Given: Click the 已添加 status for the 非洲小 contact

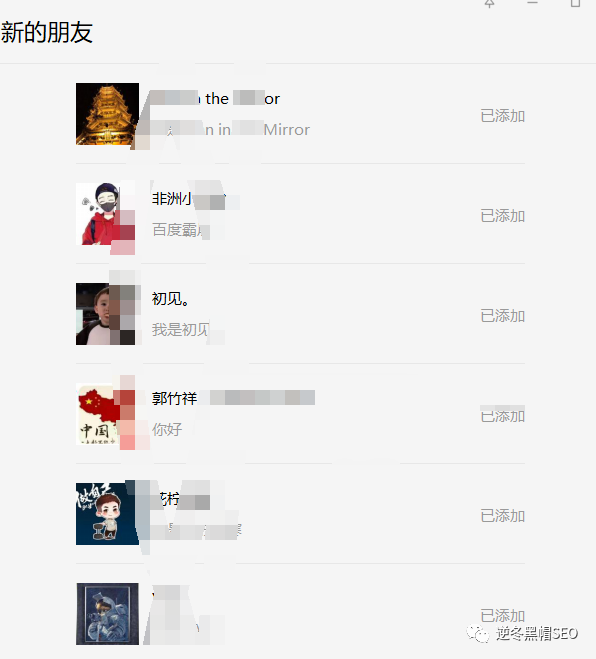Looking at the screenshot, I should tap(503, 216).
